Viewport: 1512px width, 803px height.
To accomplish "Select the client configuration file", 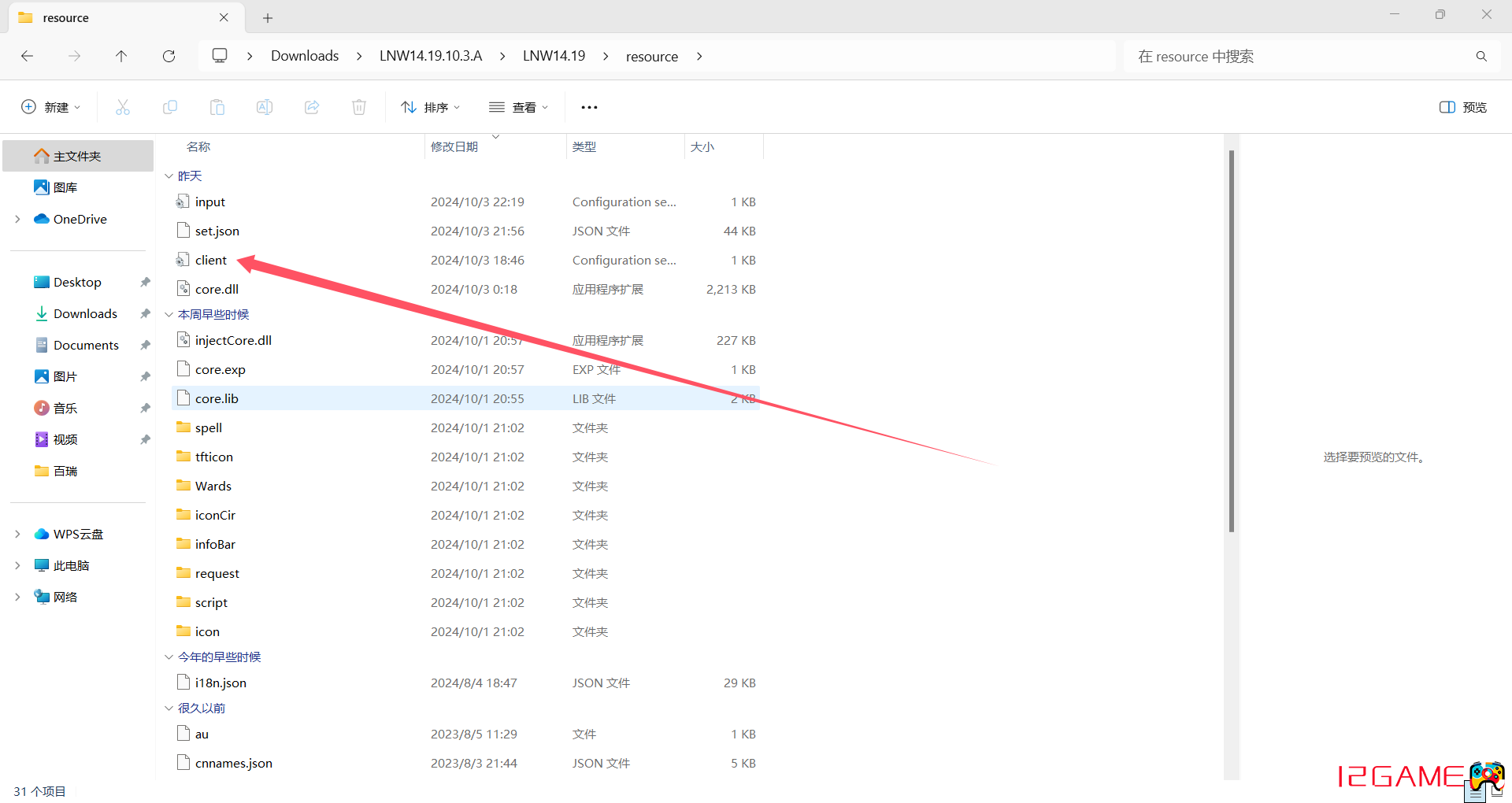I will [465, 260].
